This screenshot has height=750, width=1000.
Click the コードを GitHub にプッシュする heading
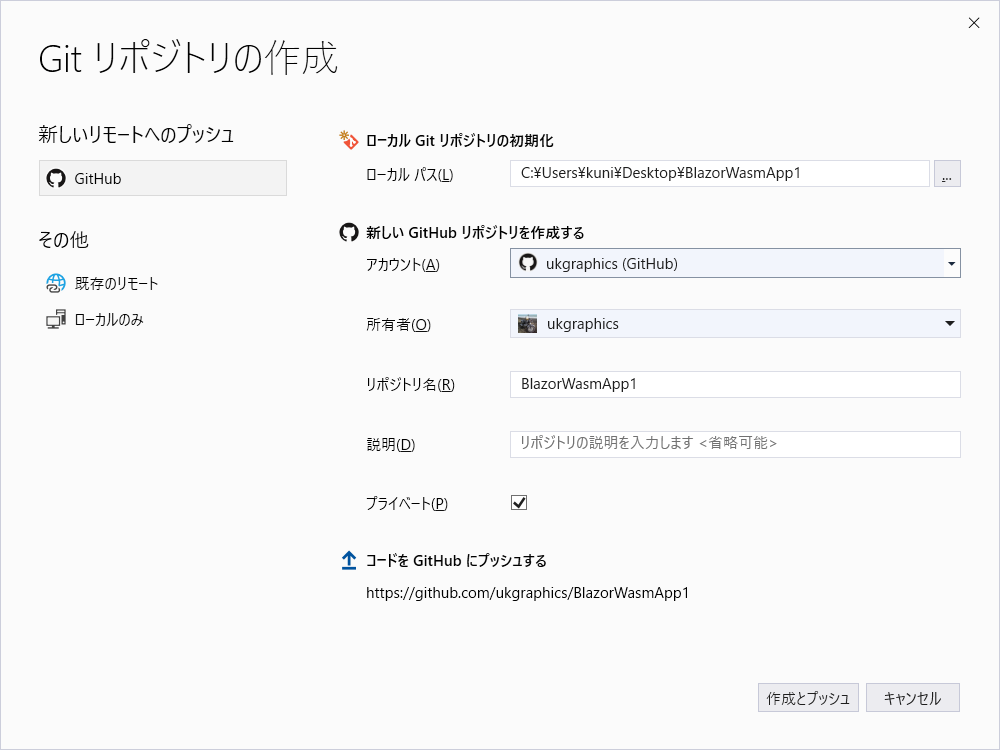coord(456,561)
